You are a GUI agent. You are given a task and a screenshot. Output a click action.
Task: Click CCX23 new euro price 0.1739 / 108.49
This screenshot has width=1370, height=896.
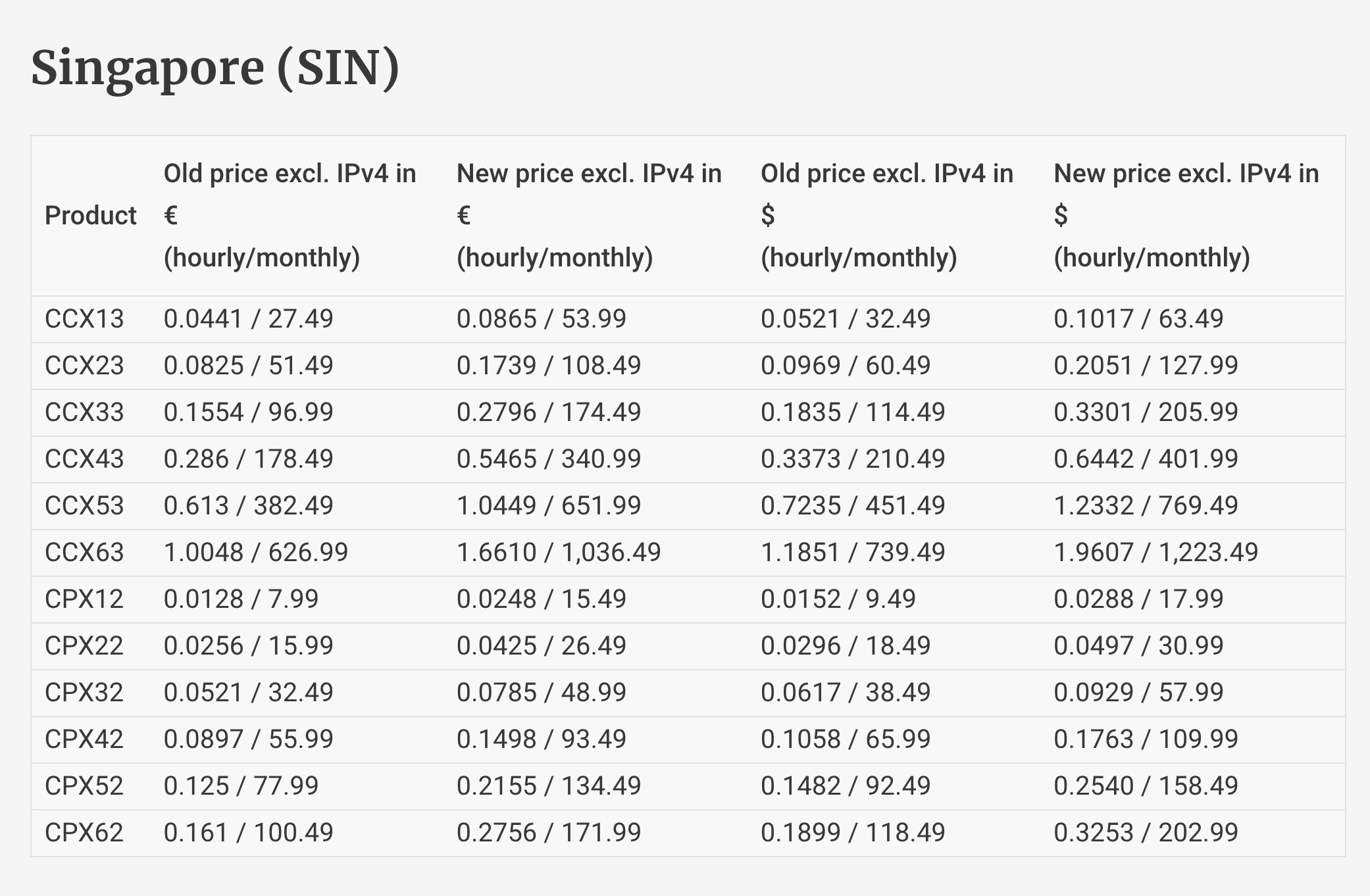click(x=549, y=366)
